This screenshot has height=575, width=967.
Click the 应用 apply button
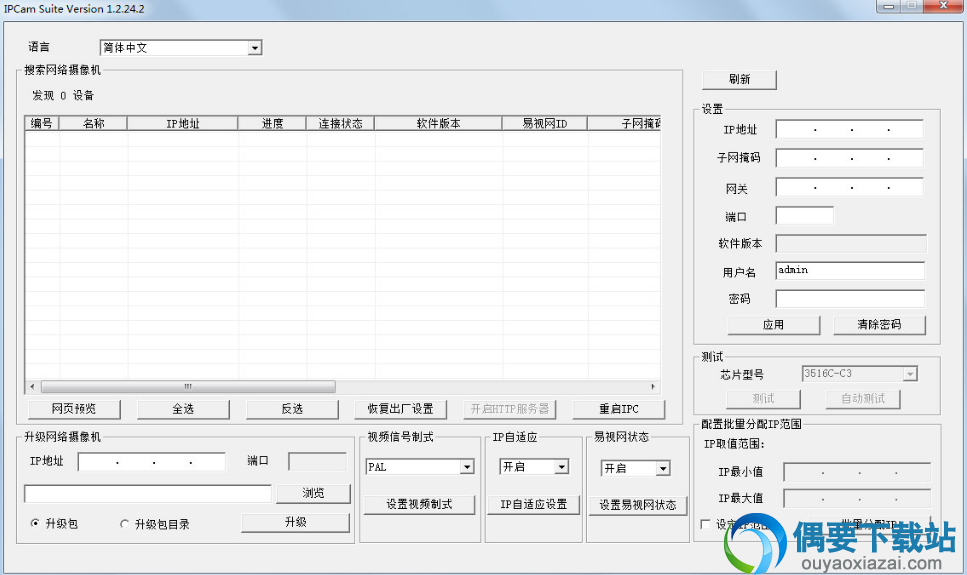773,325
